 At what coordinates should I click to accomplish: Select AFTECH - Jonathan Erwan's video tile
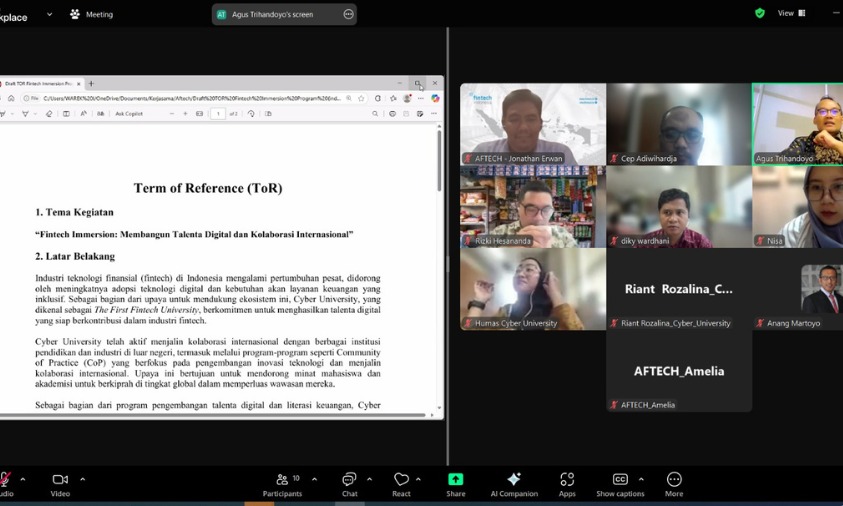[x=532, y=123]
